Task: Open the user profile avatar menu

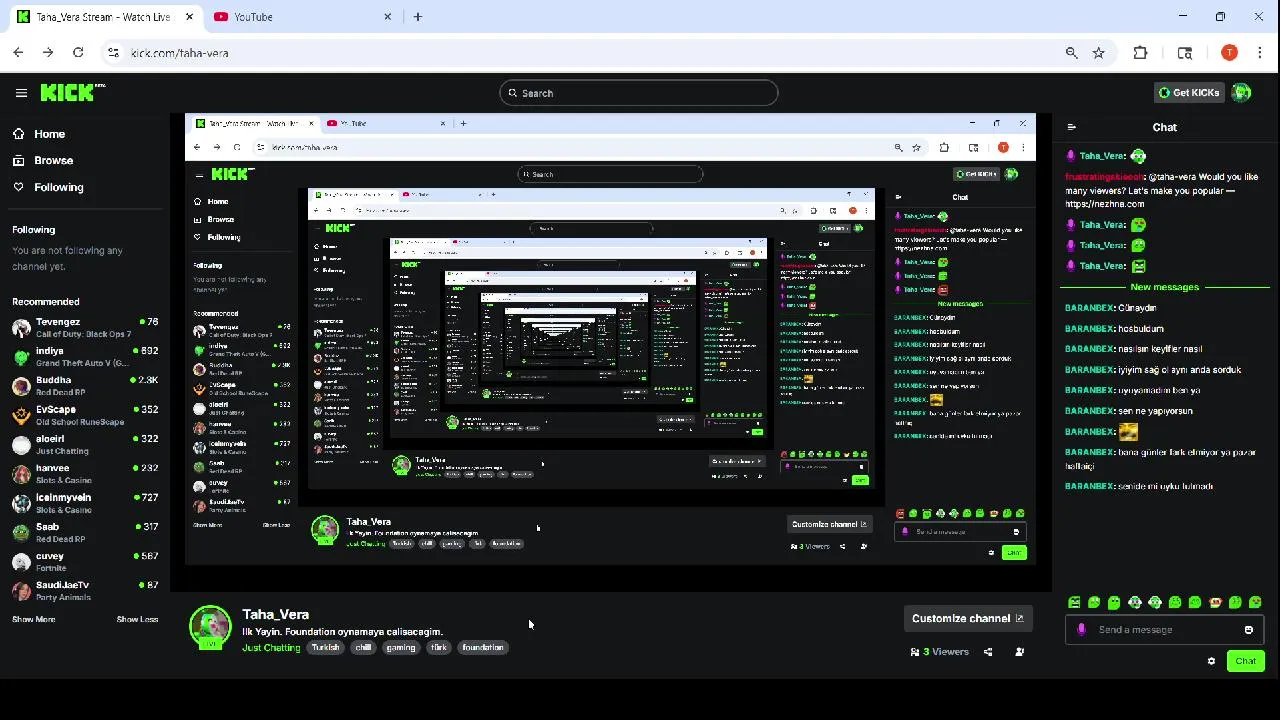Action: (1241, 92)
